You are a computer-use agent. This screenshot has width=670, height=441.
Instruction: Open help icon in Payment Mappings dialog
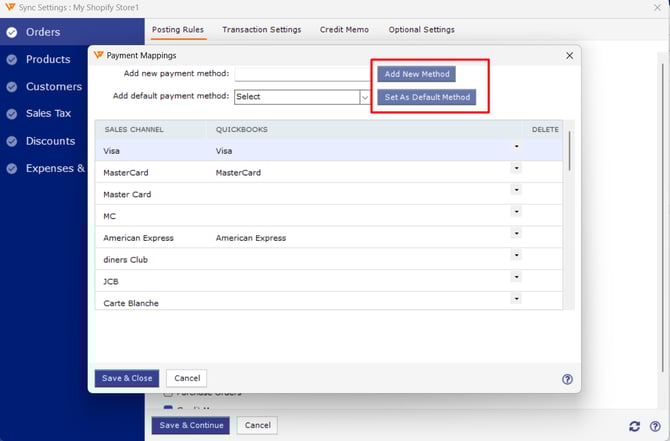[x=567, y=379]
